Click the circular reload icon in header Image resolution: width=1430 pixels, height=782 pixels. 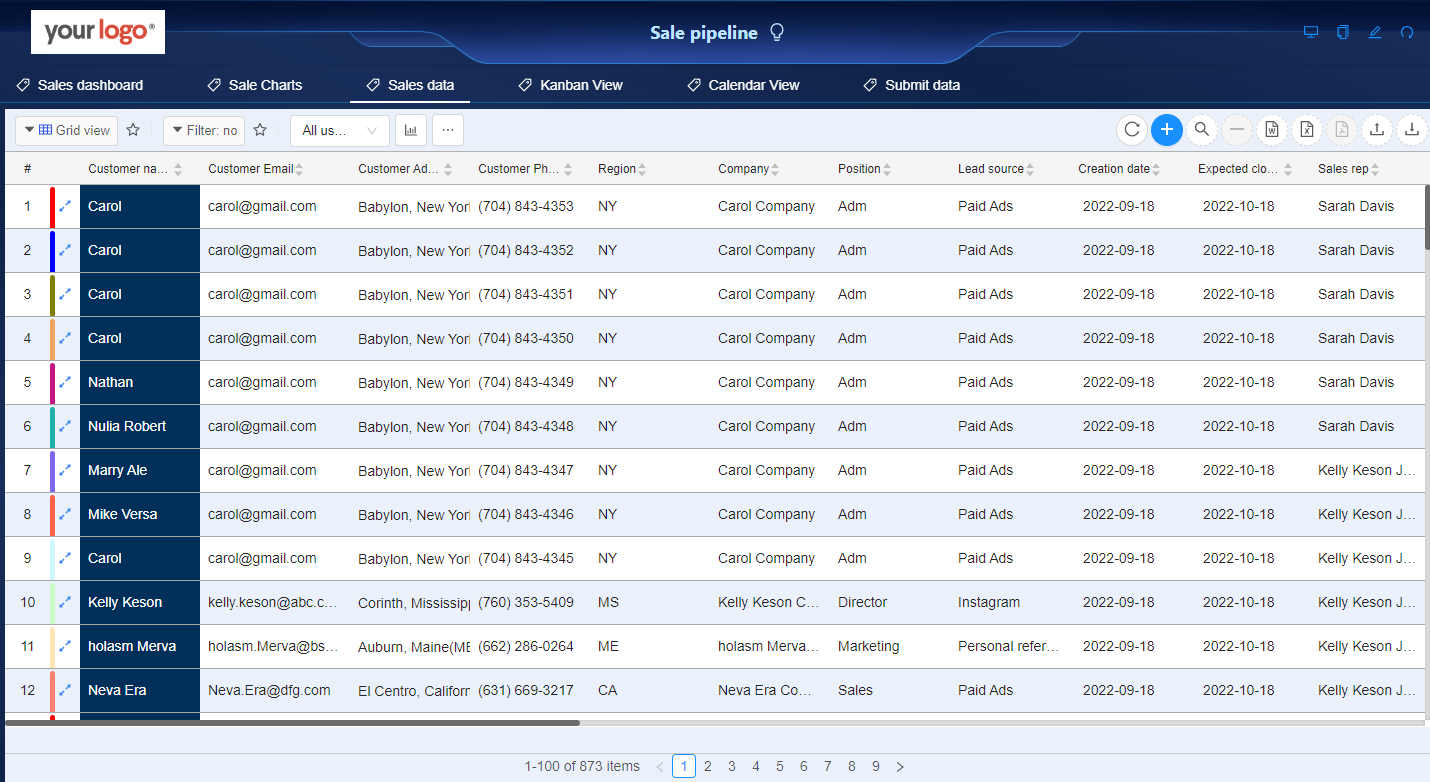coord(1407,32)
